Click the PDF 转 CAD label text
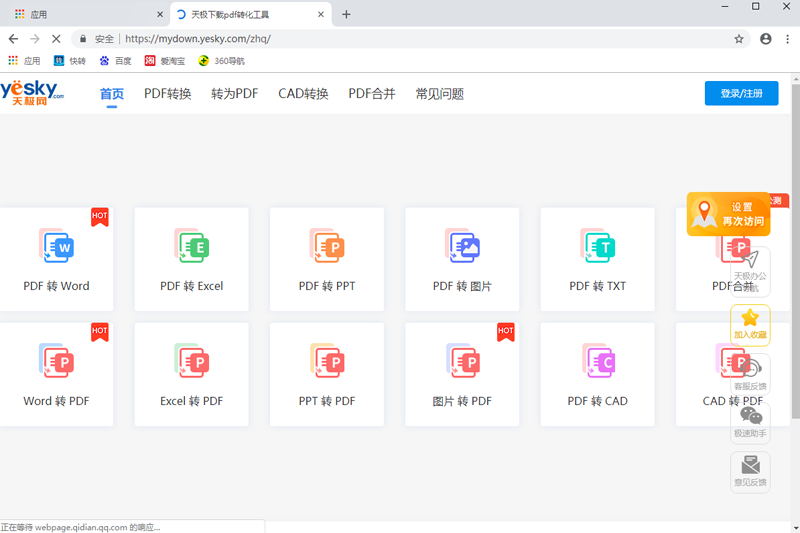 pos(597,401)
